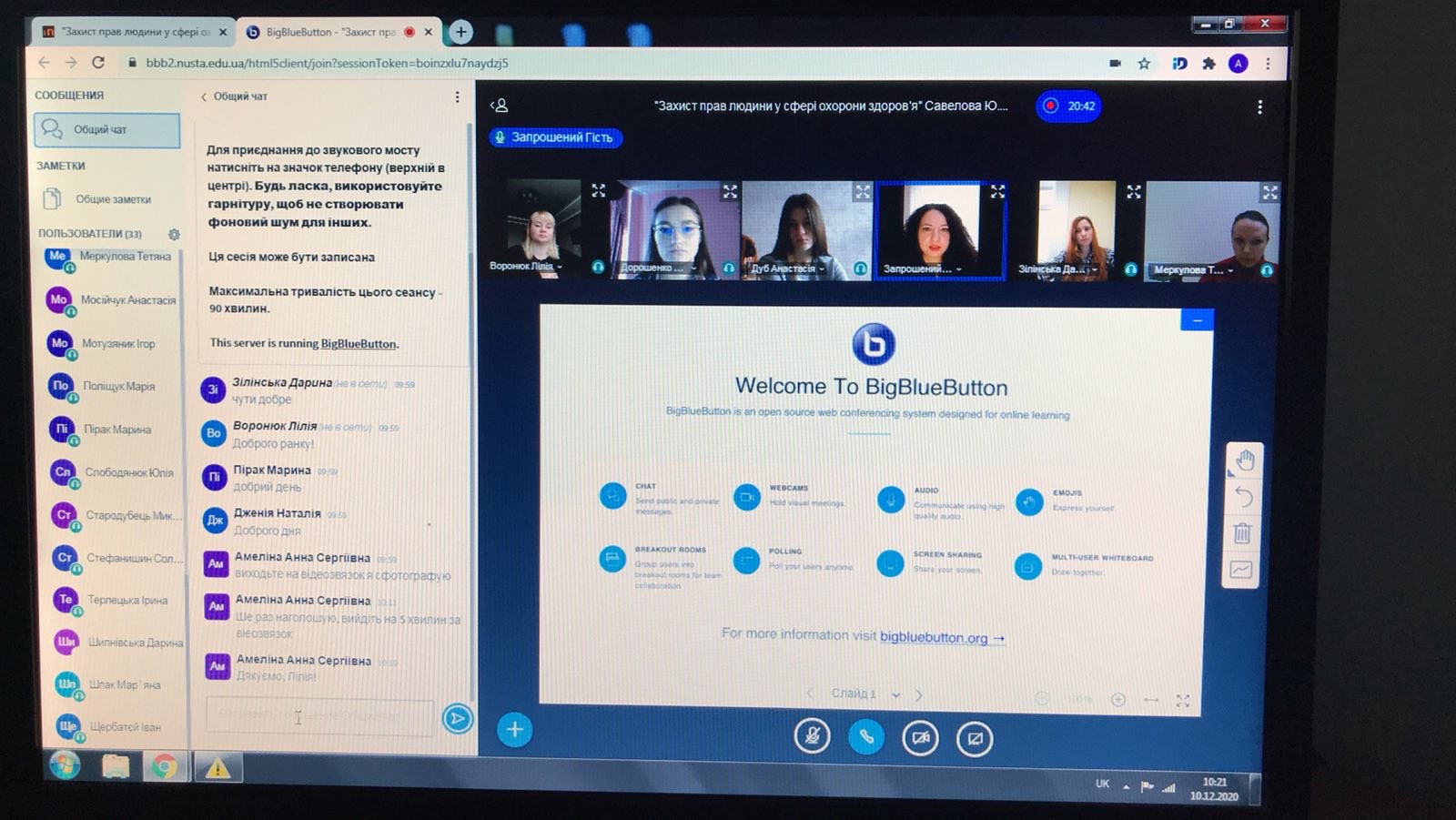Open user list settings gear
This screenshot has width=1456, height=820.
click(x=174, y=234)
